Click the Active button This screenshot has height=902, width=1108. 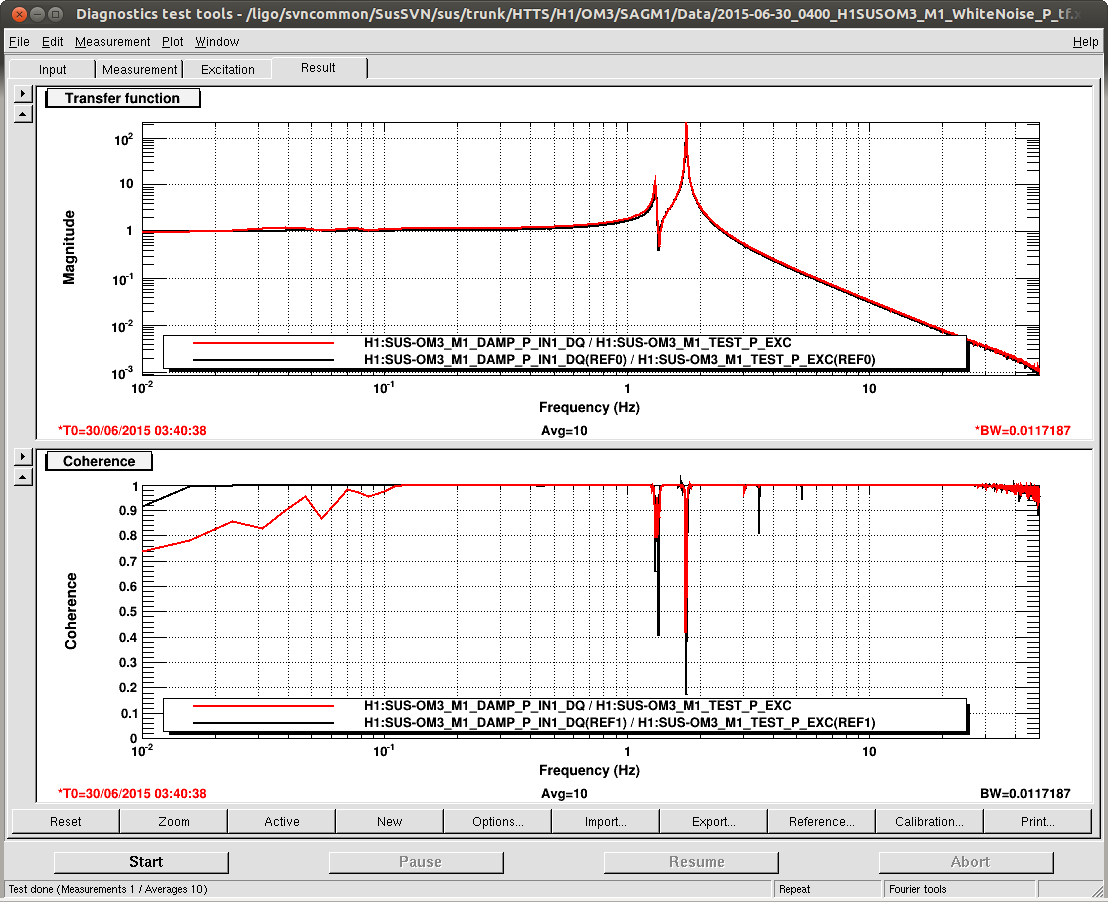(x=282, y=821)
